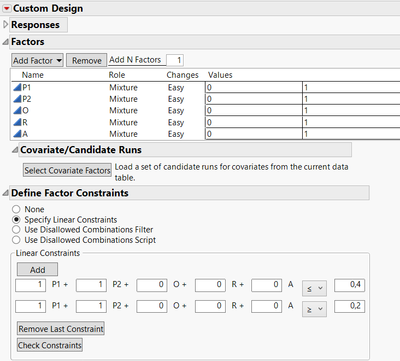Viewport: 400px width, 361px height.
Task: Click the continuous factor icon beside P1
Action: pyautogui.click(x=17, y=88)
